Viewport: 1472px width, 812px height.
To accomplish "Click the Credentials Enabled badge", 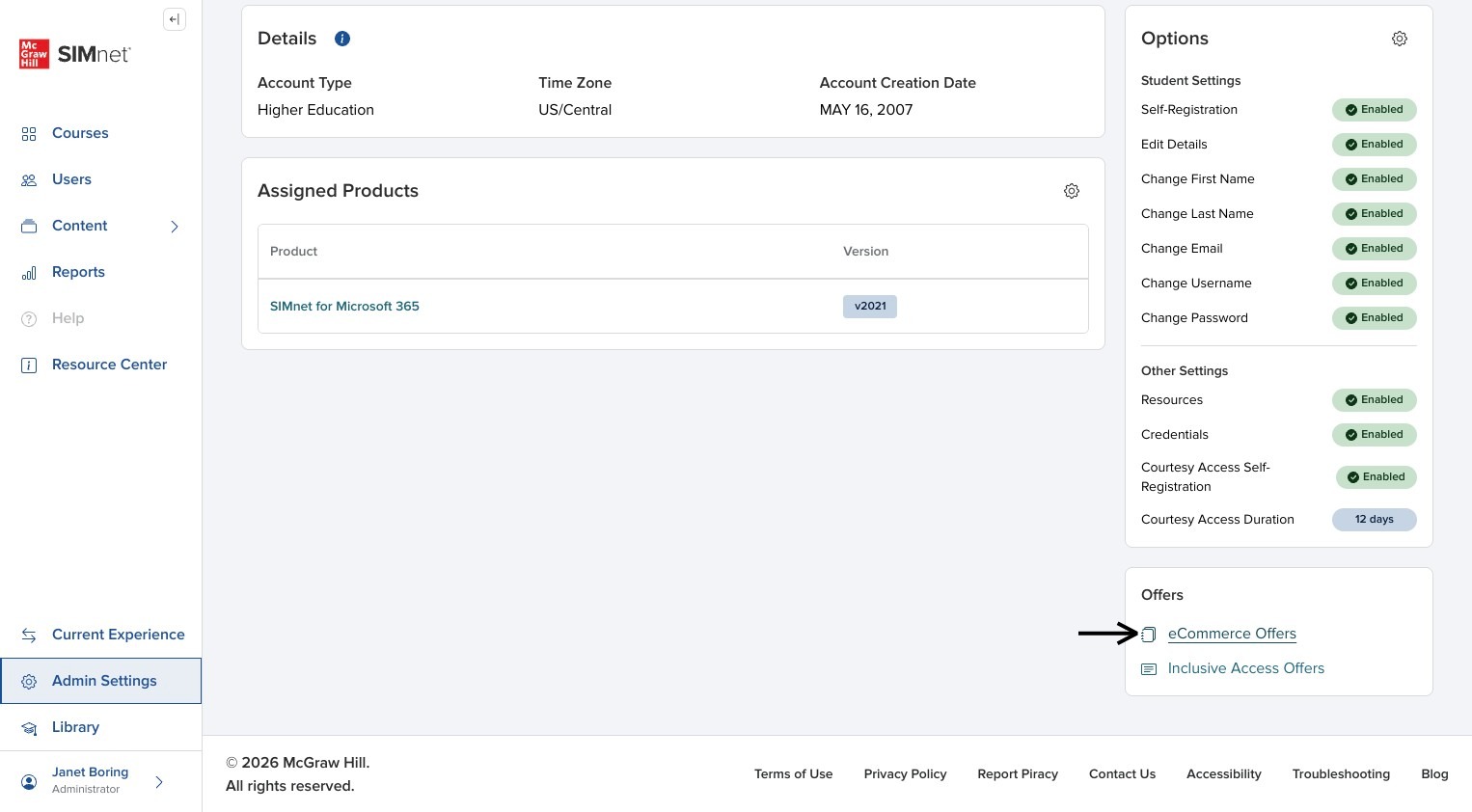I will (1375, 435).
